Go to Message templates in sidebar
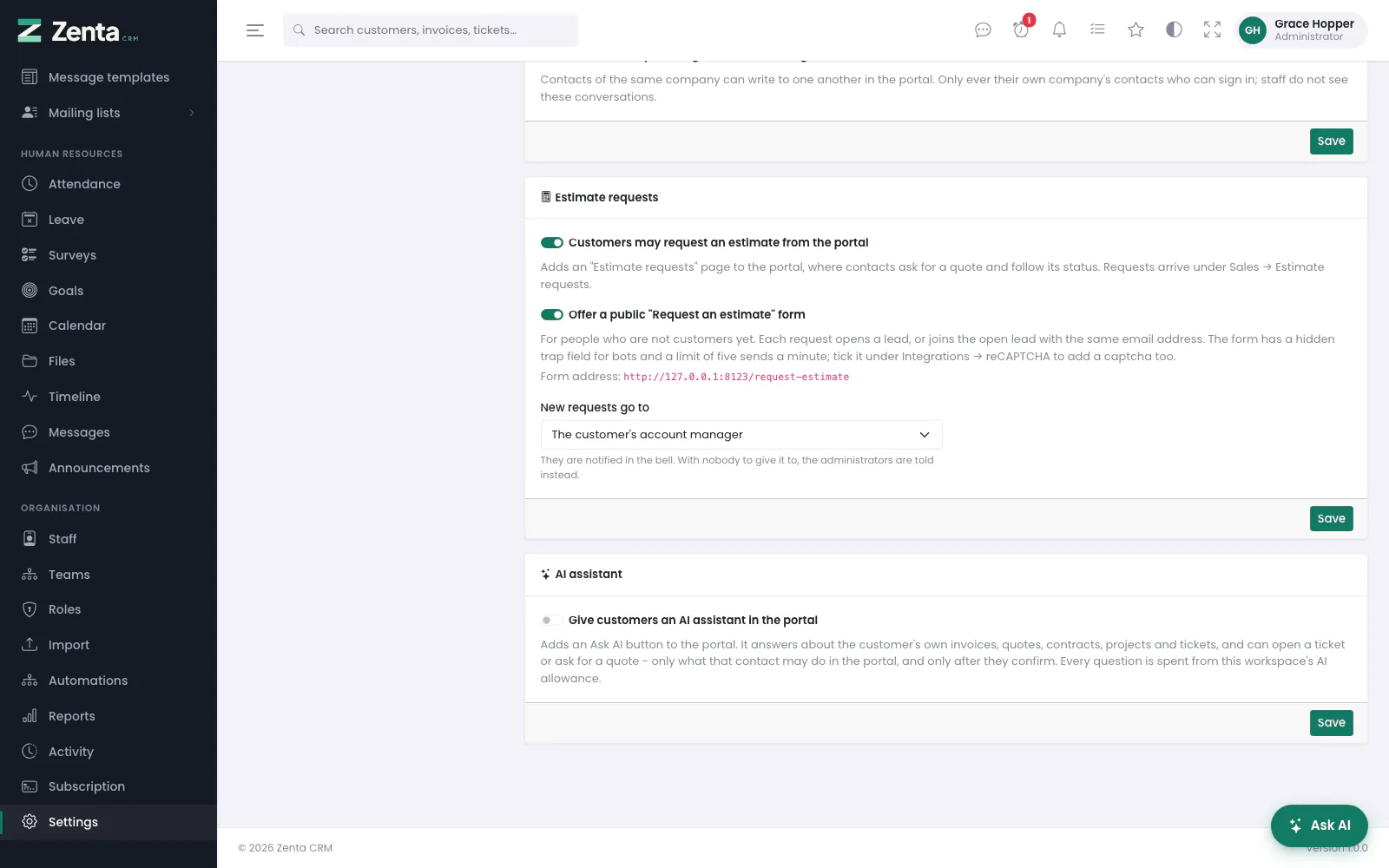Screen dimensions: 1389x868 [109, 77]
